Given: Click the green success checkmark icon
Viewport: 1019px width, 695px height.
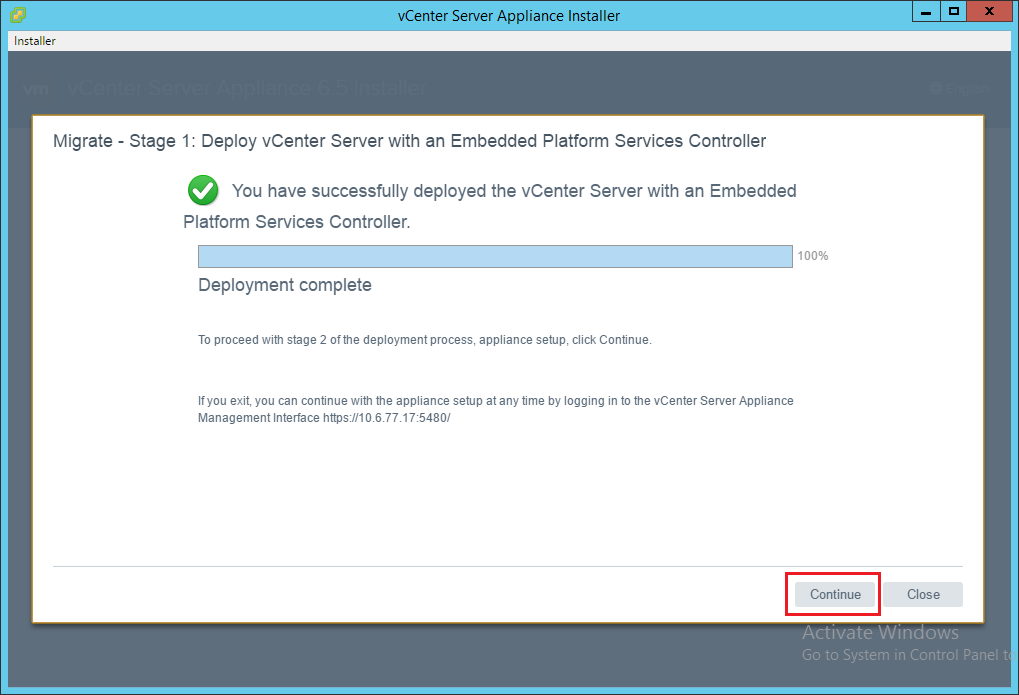Looking at the screenshot, I should click(203, 190).
